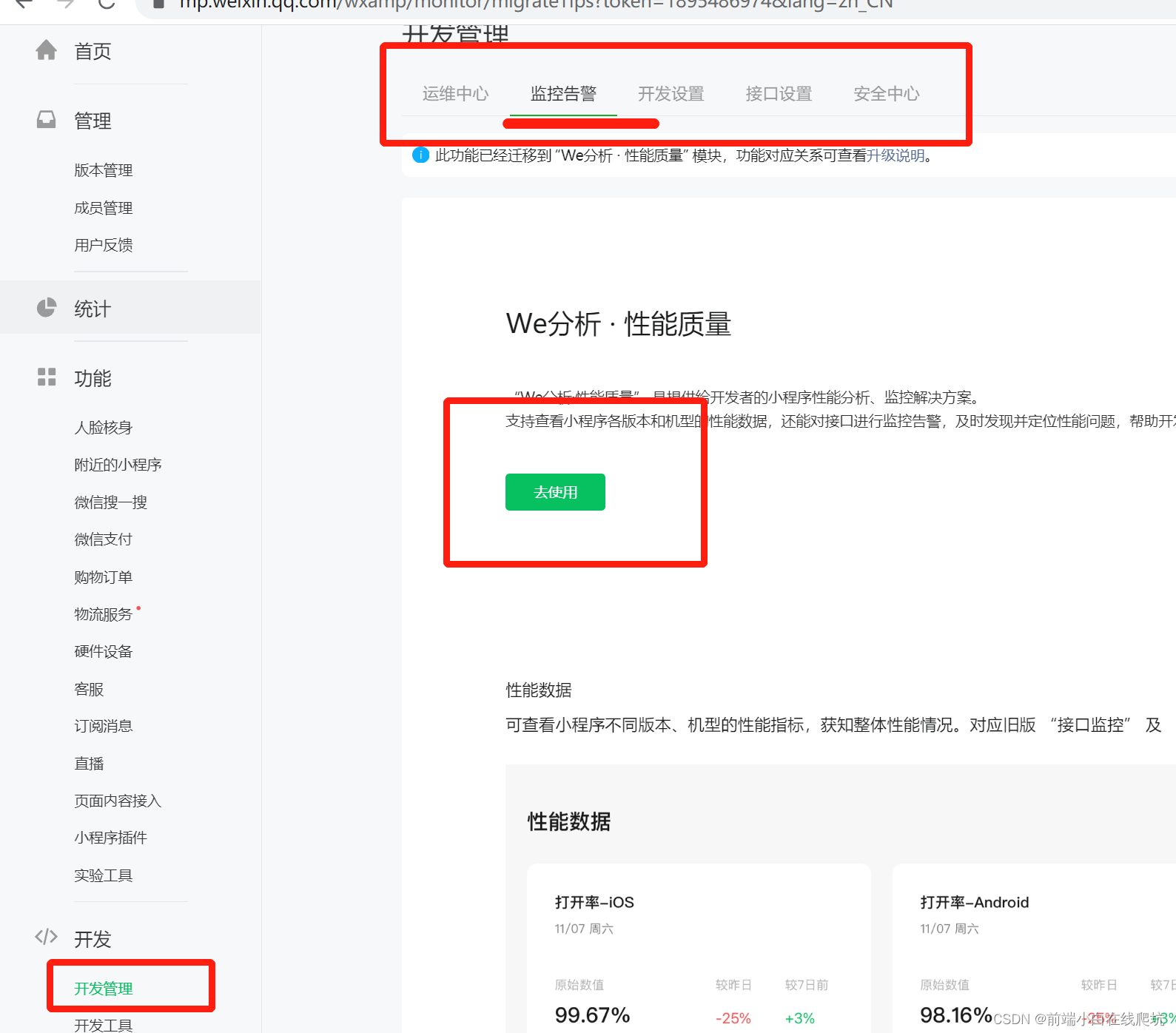The height and width of the screenshot is (1033, 1176).
Task: Click the inbox icon beside 管理
Action: click(46, 120)
